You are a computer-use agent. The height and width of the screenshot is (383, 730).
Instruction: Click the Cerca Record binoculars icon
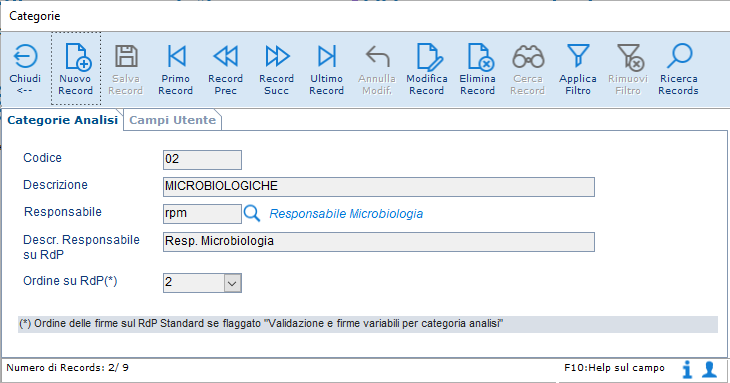coord(528,56)
